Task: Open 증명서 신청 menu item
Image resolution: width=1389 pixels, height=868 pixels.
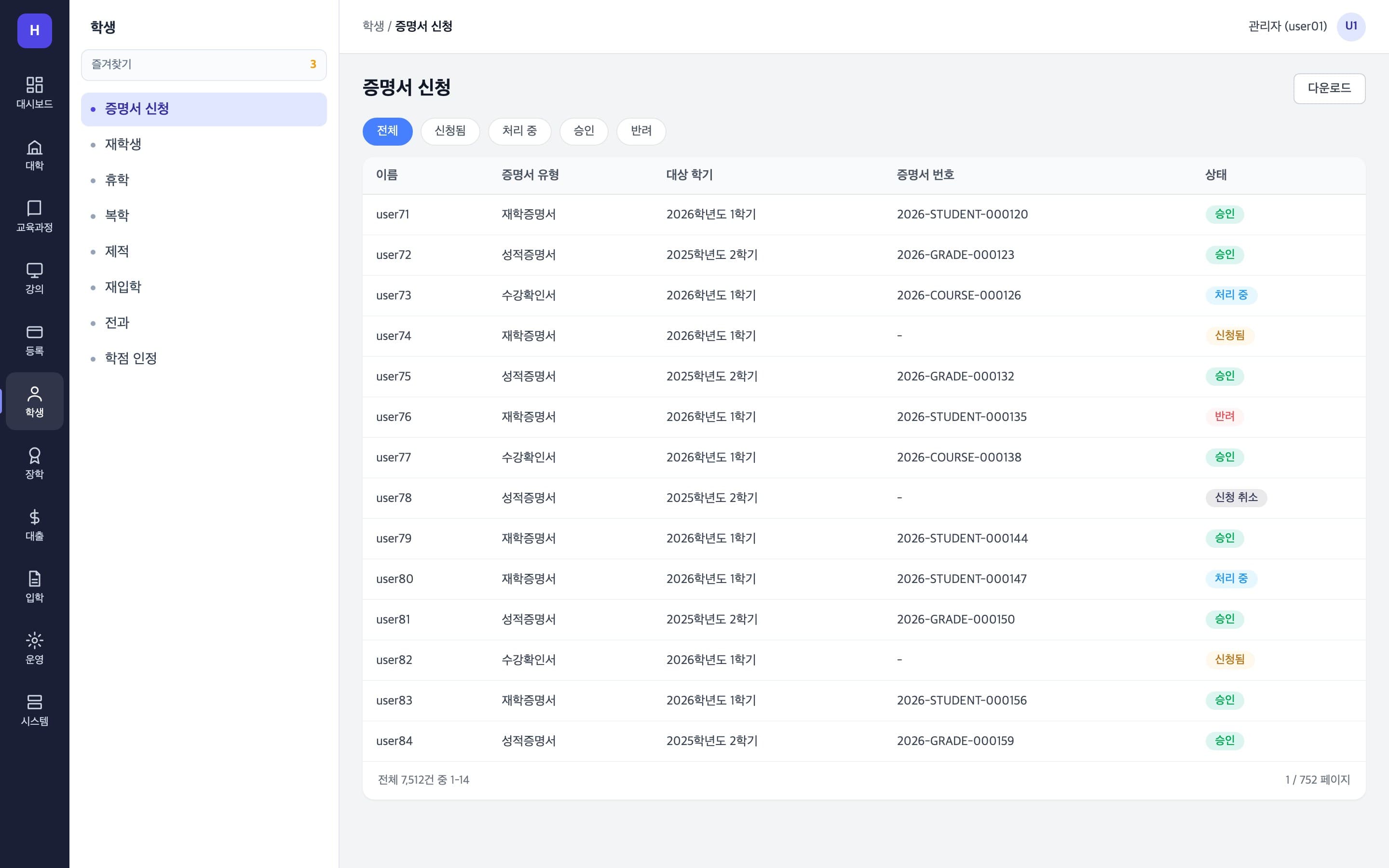Action: tap(204, 109)
